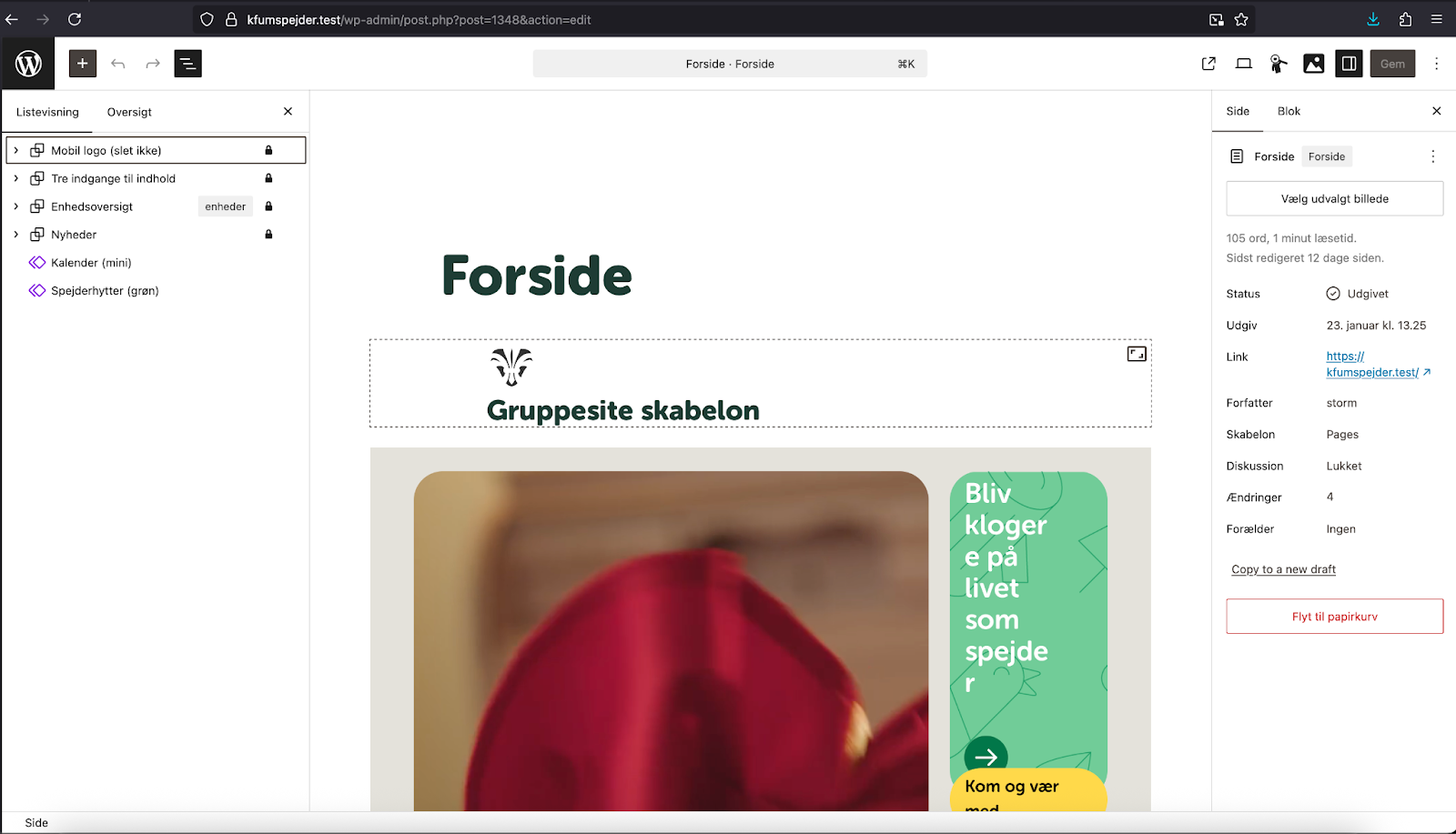Expand the Mobil logo (slet ikke) block
The height and width of the screenshot is (834, 1456).
[16, 150]
